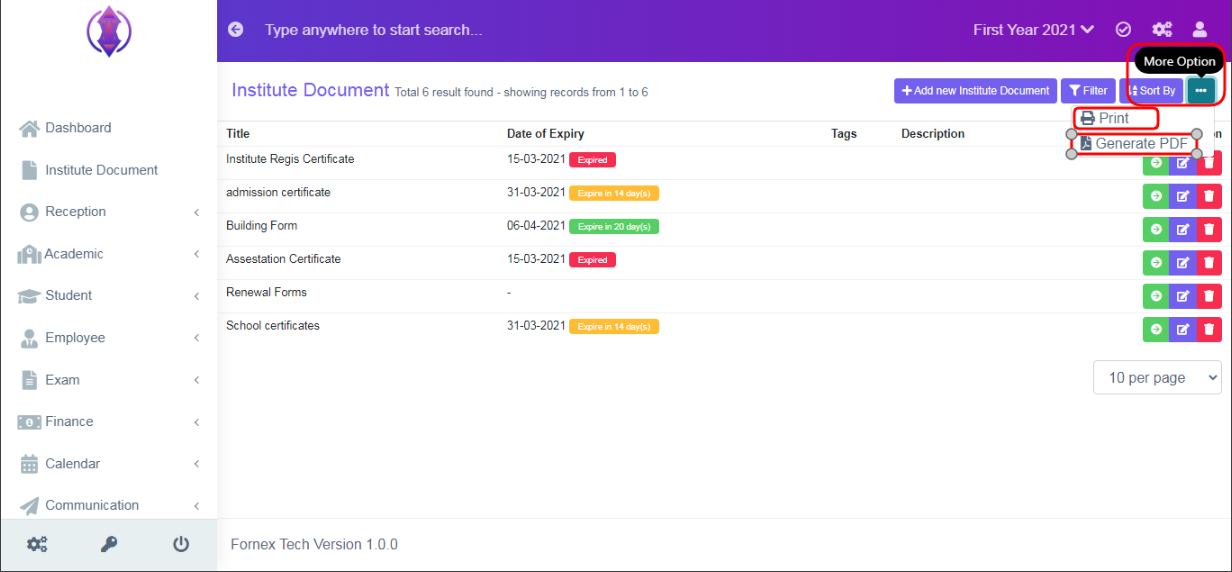Viewport: 1232px width, 572px height.
Task: Edit the Building Form row
Action: [x=1183, y=229]
